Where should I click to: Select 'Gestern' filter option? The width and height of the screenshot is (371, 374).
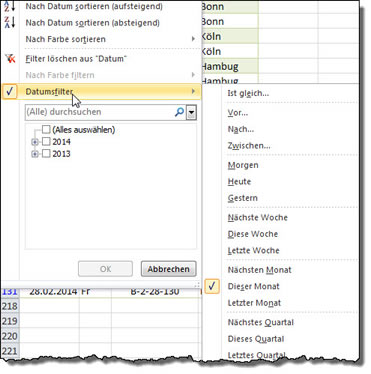click(243, 198)
